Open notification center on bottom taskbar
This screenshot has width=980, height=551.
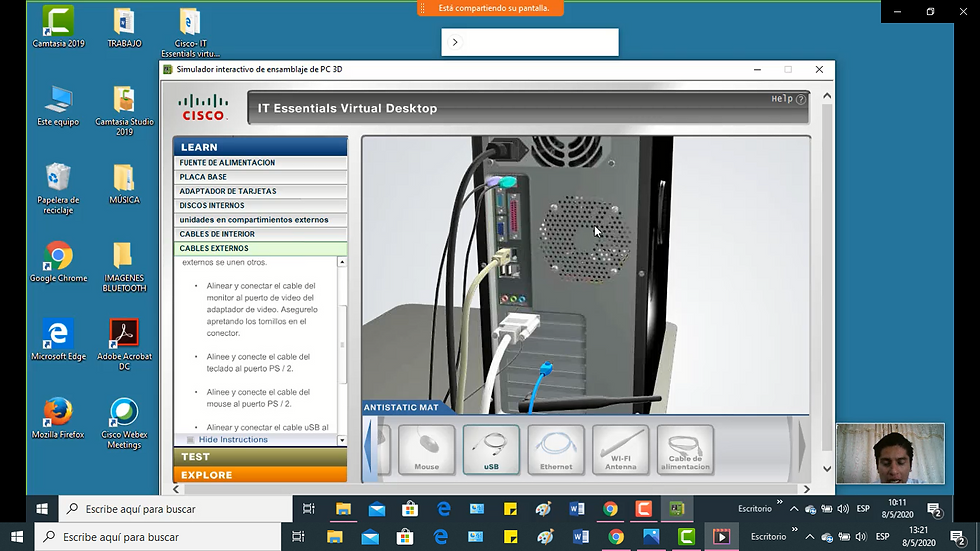[x=957, y=537]
